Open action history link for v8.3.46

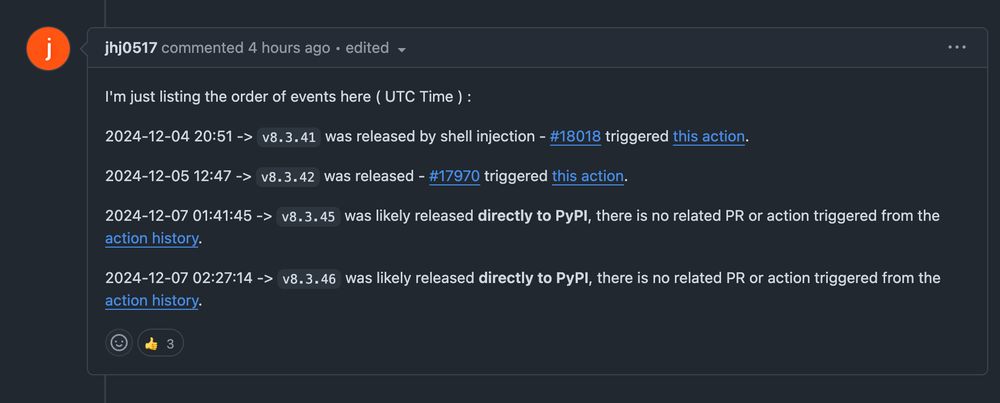pyautogui.click(x=152, y=301)
